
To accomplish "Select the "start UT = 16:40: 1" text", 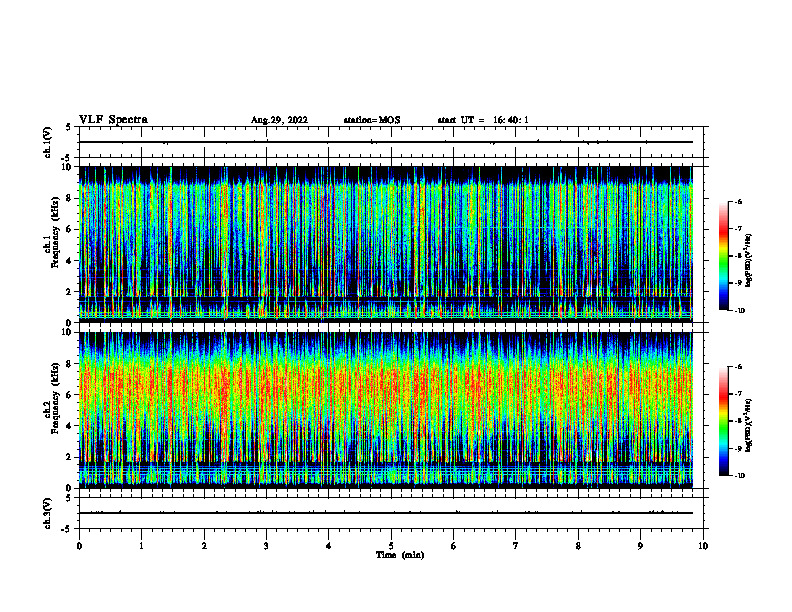I will click(483, 120).
